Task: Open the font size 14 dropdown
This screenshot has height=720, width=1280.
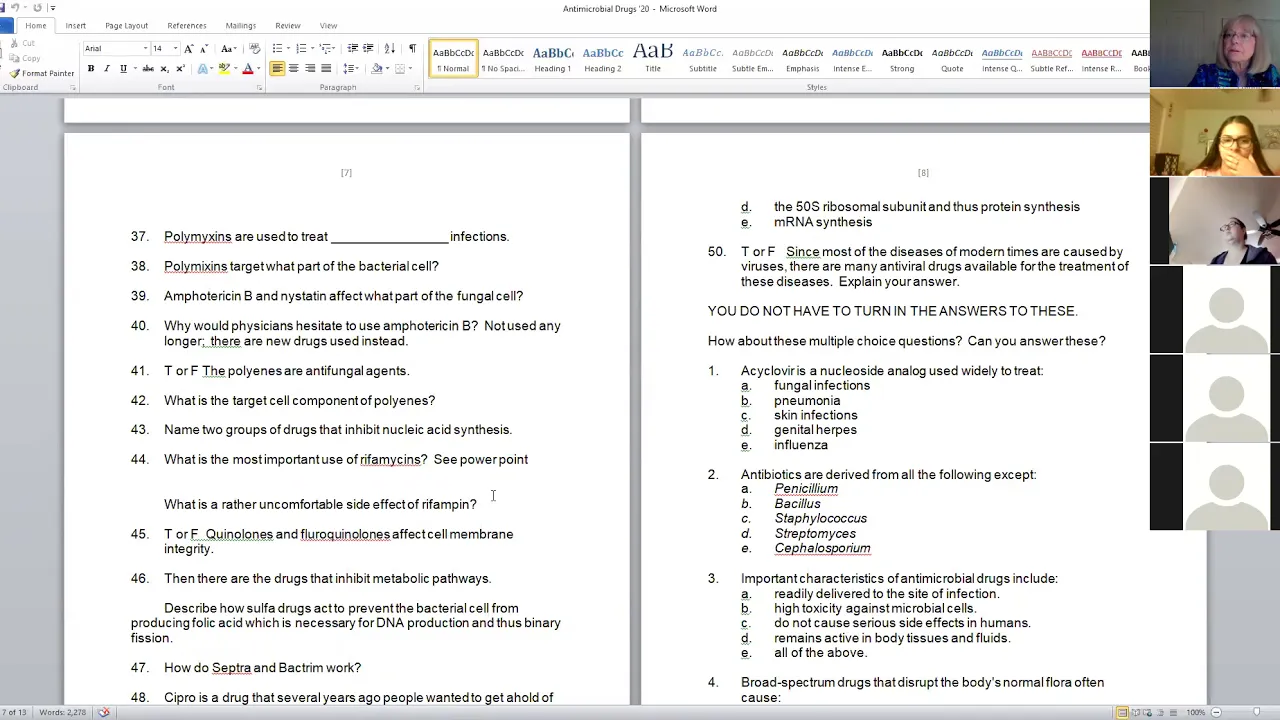Action: click(175, 48)
